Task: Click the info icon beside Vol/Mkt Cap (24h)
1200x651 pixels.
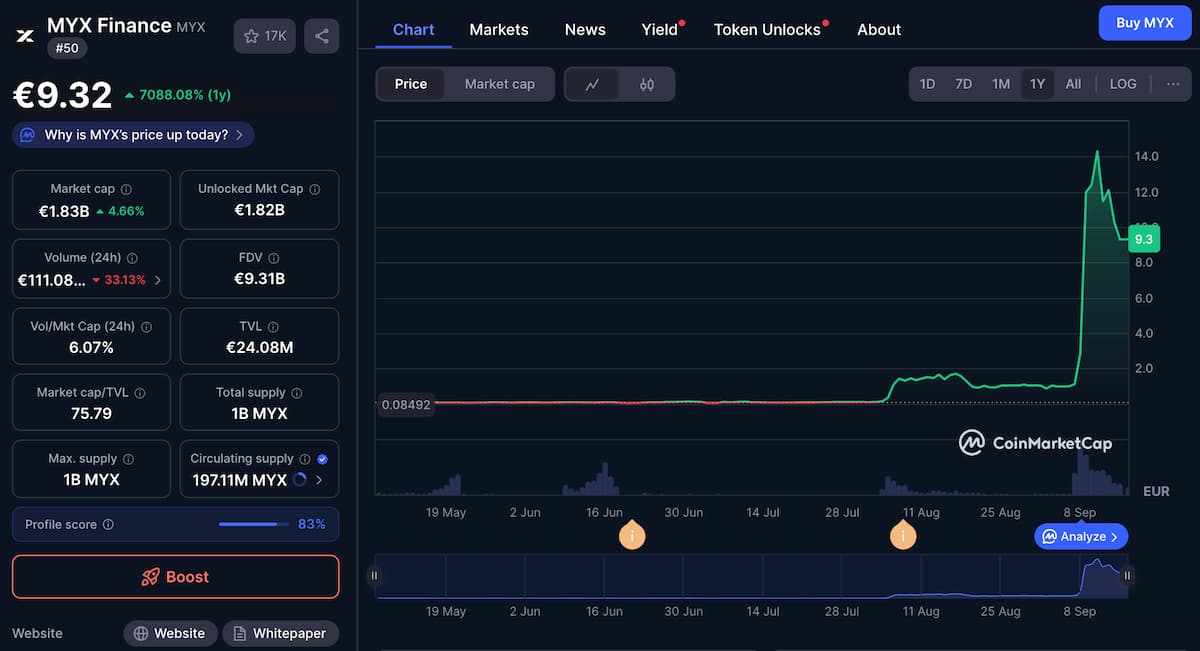Action: click(146, 327)
